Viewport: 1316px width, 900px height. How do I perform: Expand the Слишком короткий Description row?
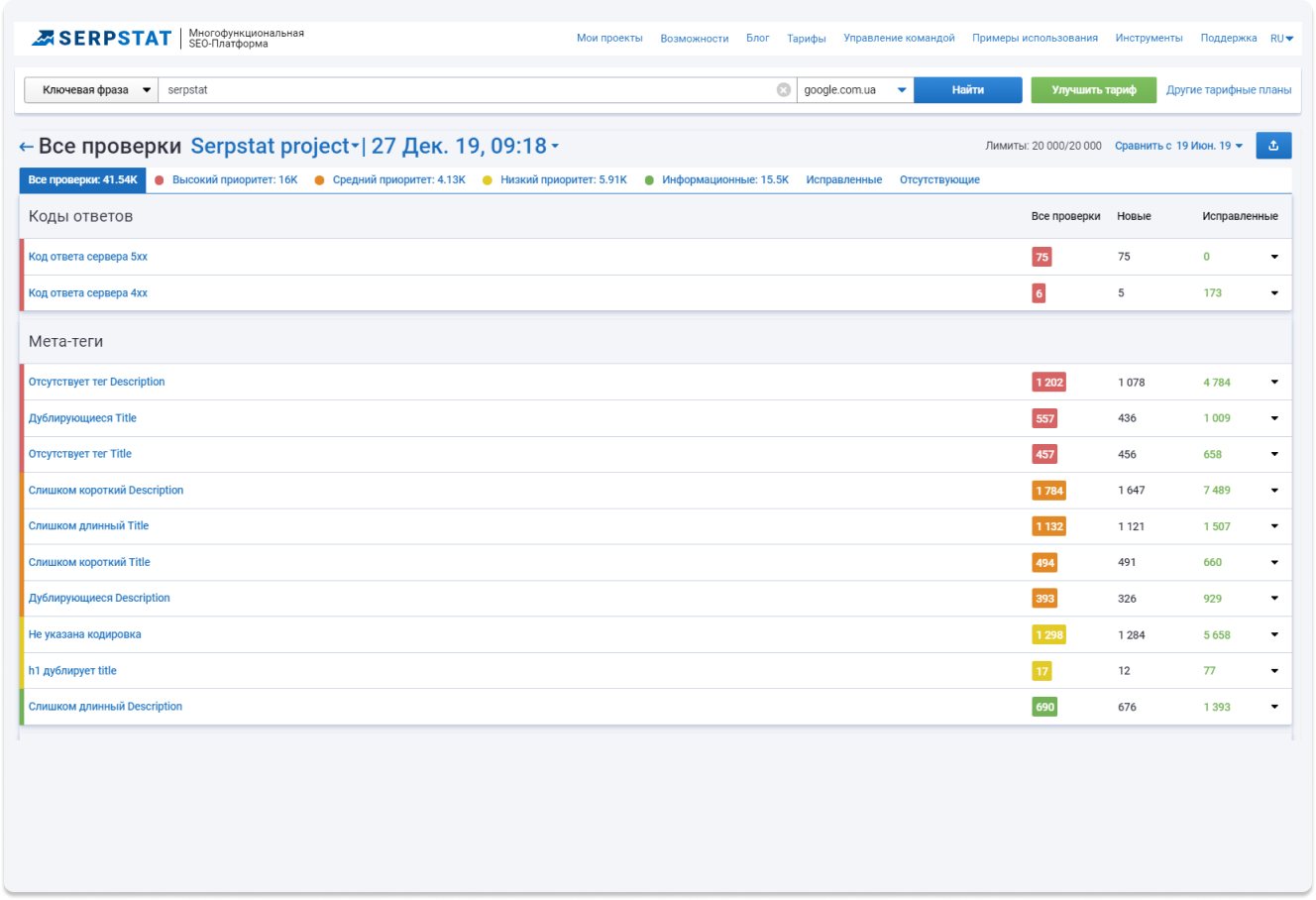click(1274, 491)
